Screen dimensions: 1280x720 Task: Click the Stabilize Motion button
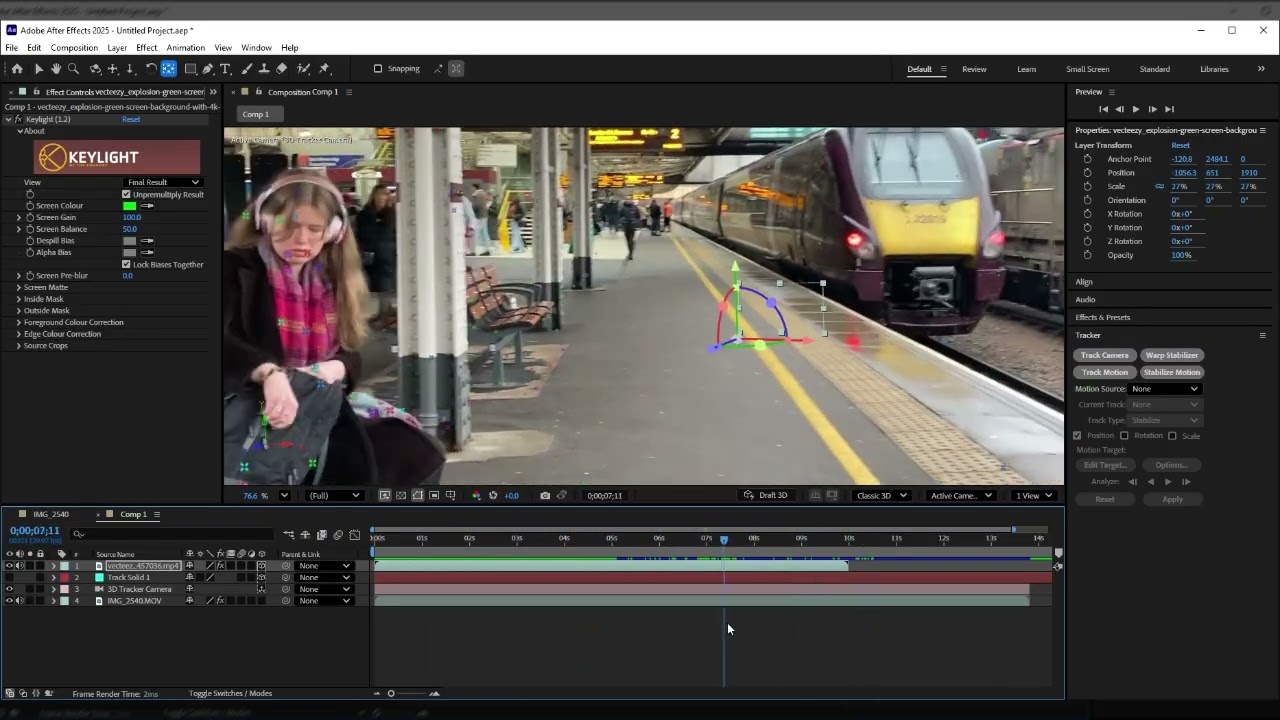tap(1171, 372)
